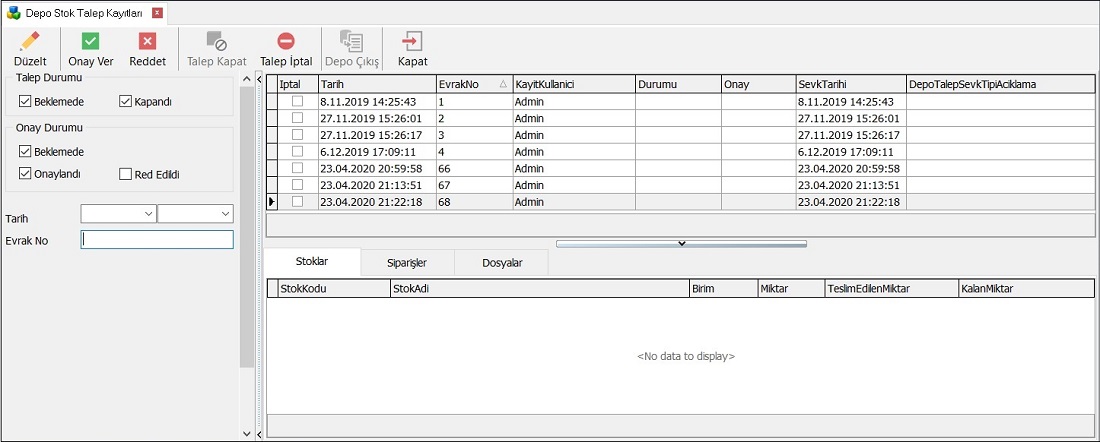Sort by the EvrakNo column header

tap(474, 83)
